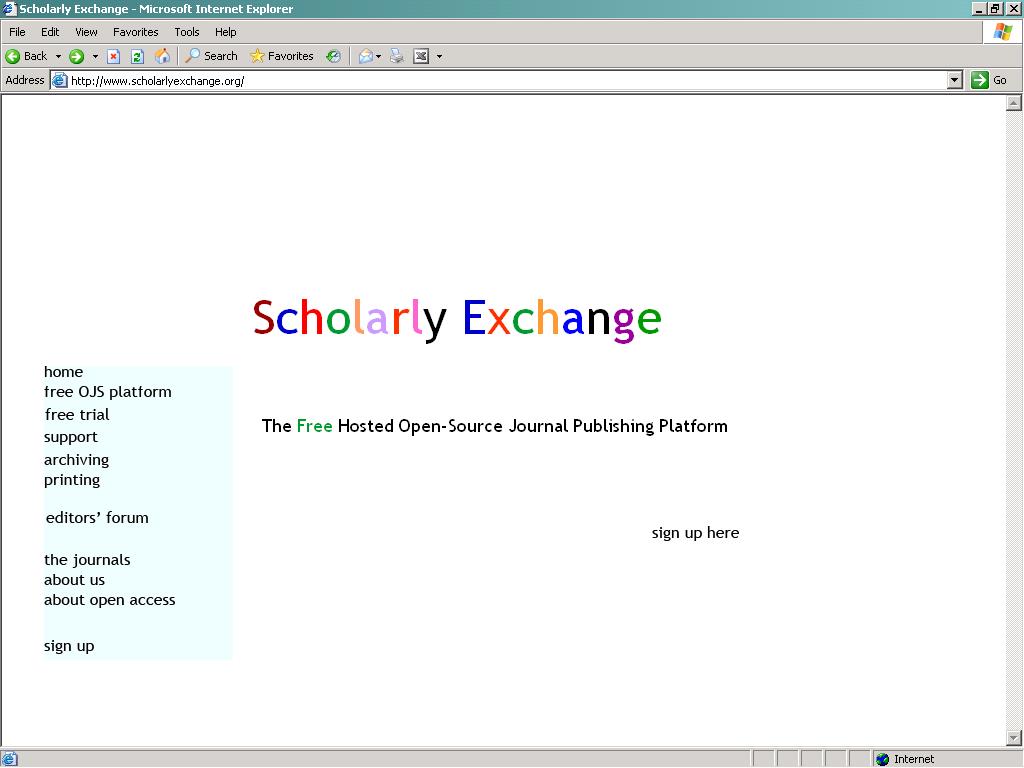
Task: Open the Tools menu
Action: coord(187,32)
